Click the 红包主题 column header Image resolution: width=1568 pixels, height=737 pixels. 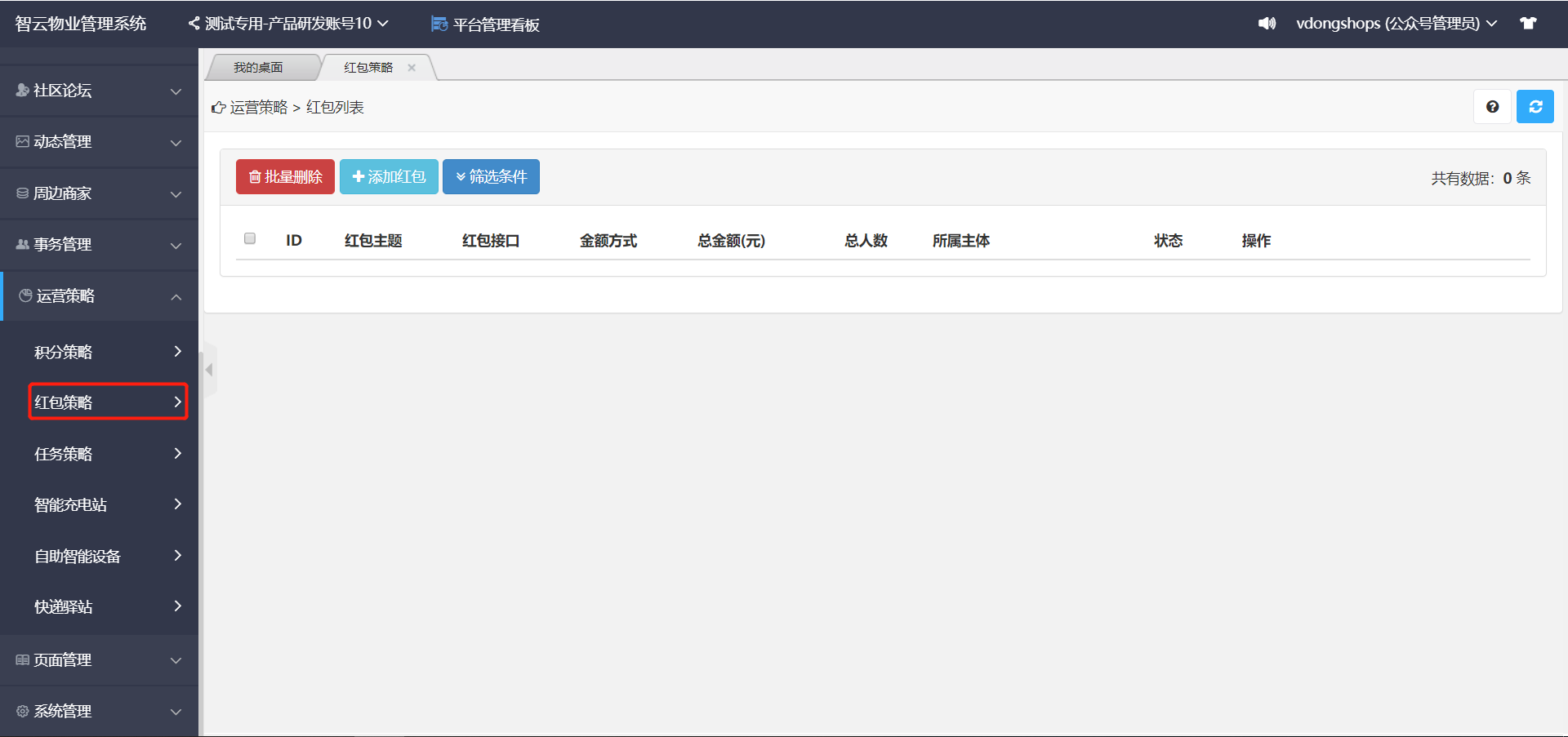[373, 241]
